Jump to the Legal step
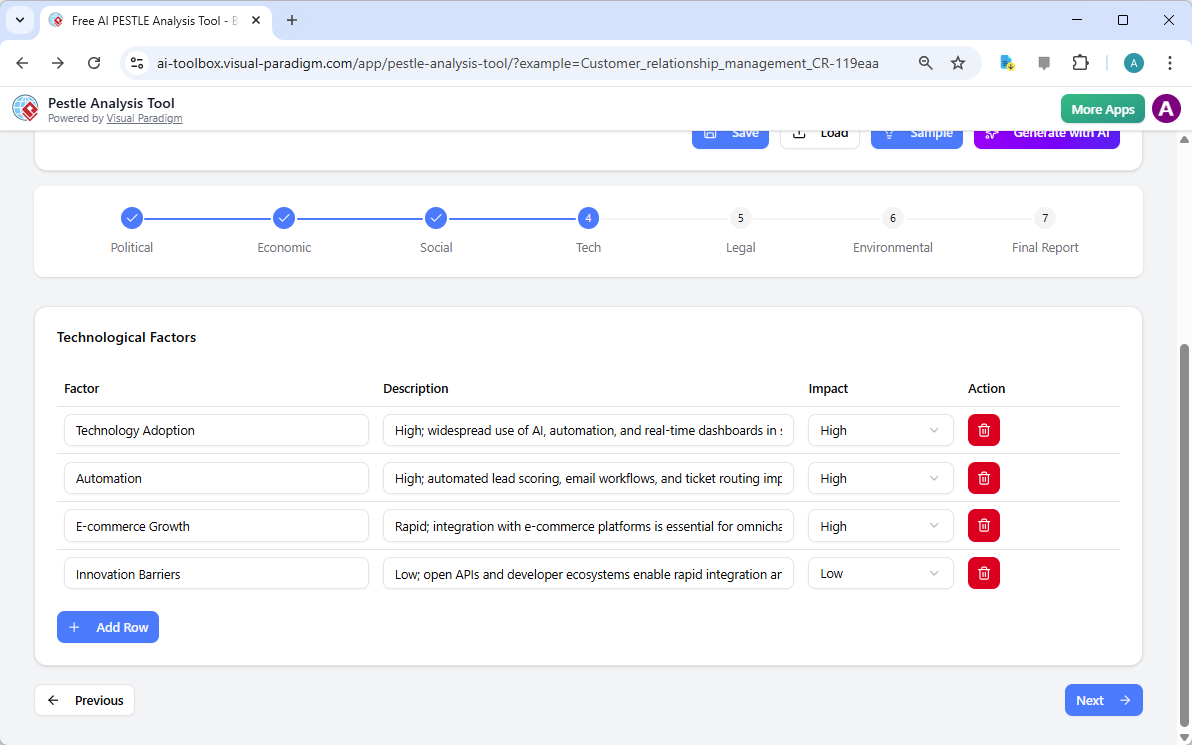The height and width of the screenshot is (745, 1192). [x=740, y=217]
